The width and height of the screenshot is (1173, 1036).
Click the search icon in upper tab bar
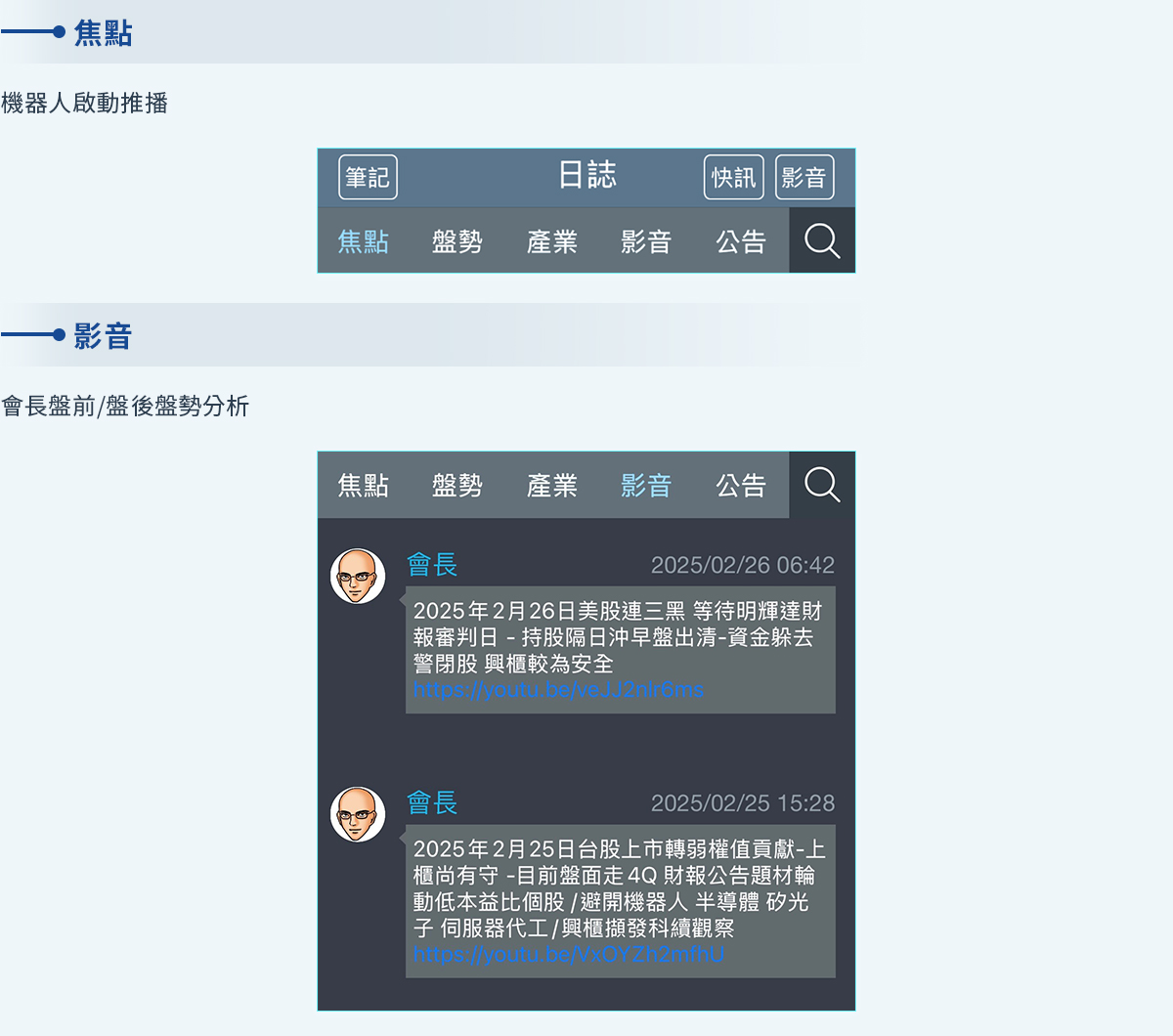[x=822, y=240]
